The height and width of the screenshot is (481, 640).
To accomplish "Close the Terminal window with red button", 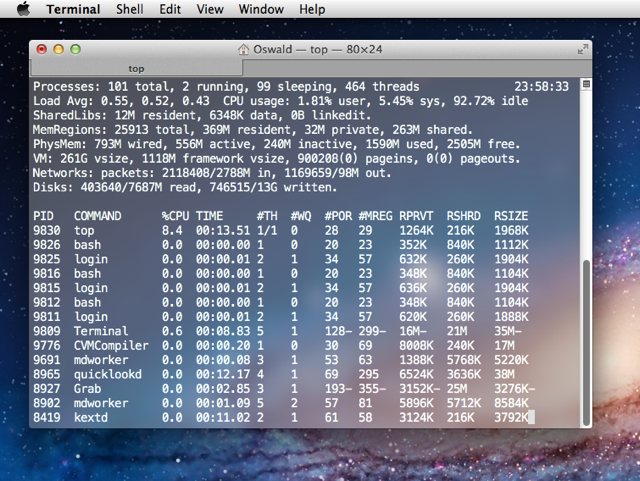I will pos(42,48).
